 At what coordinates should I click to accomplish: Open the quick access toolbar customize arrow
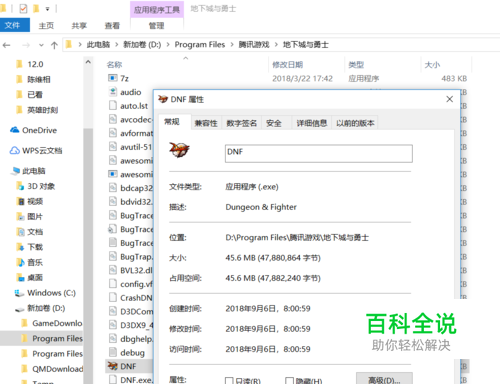click(48, 9)
